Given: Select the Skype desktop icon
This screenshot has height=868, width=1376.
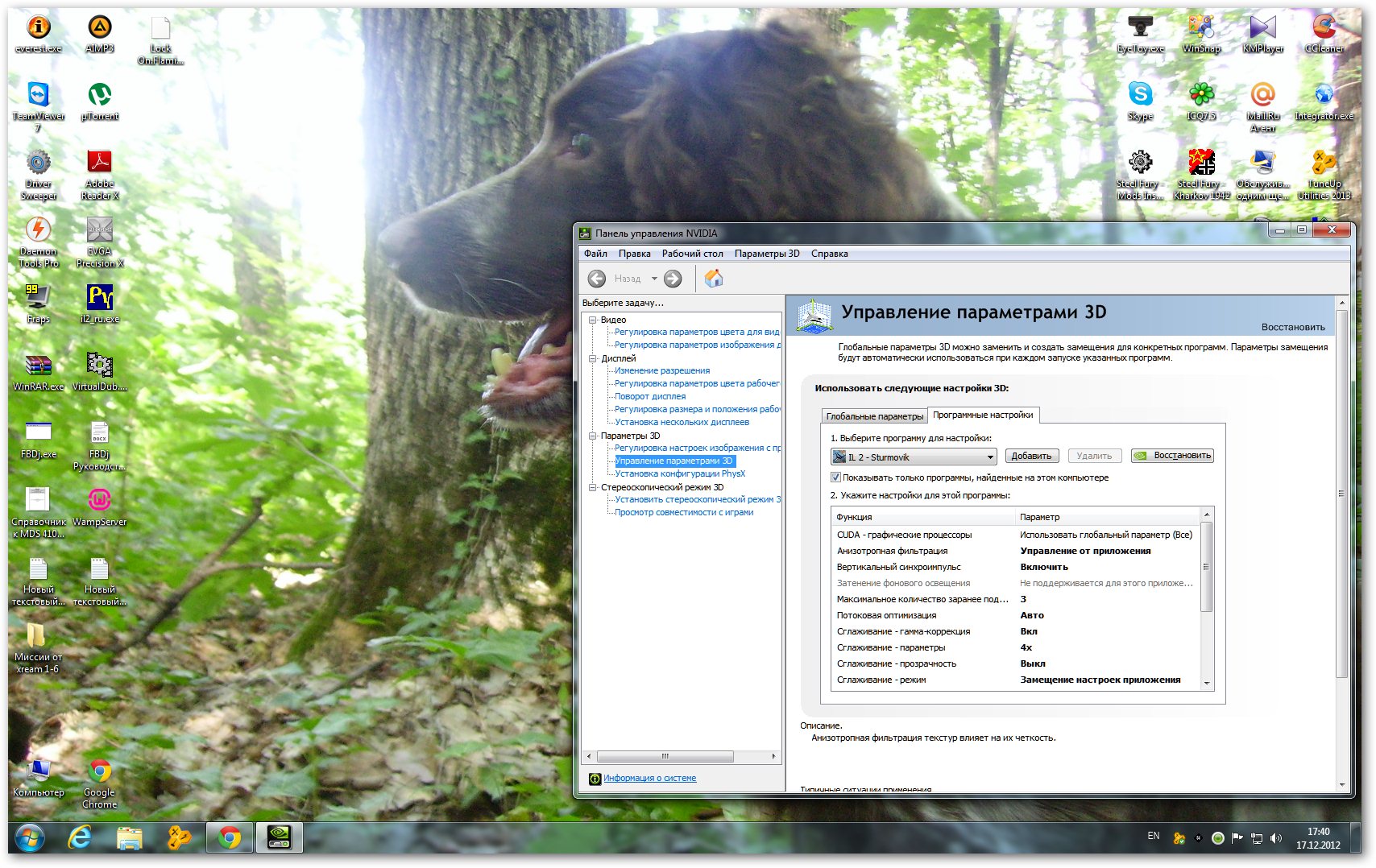Looking at the screenshot, I should 1140,101.
